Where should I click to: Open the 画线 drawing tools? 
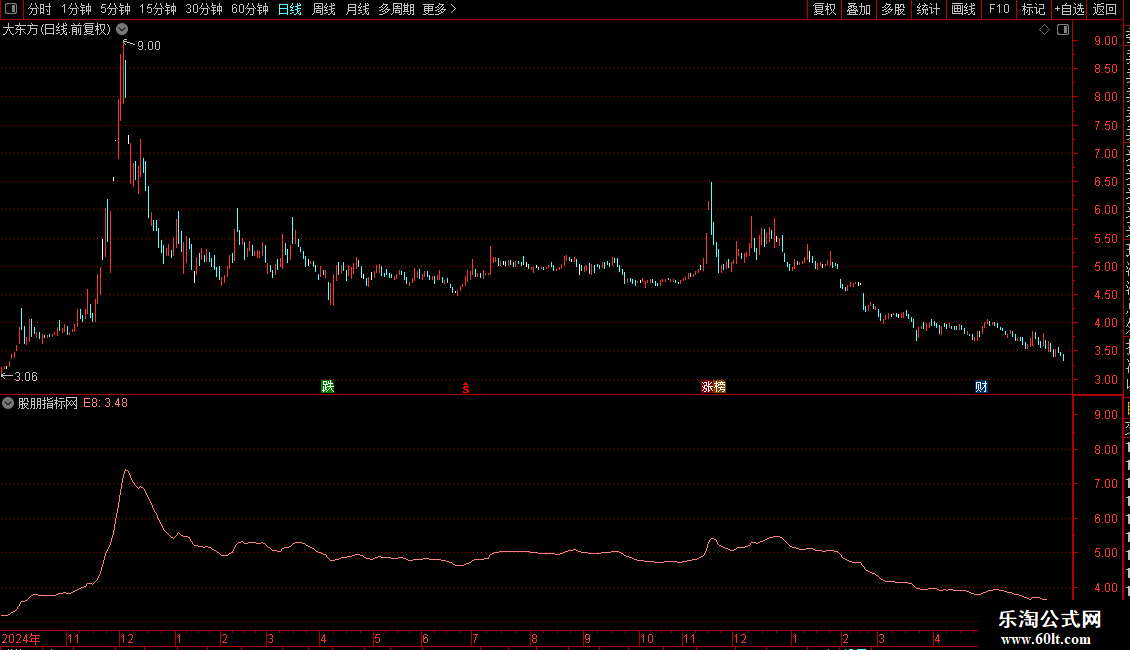964,9
